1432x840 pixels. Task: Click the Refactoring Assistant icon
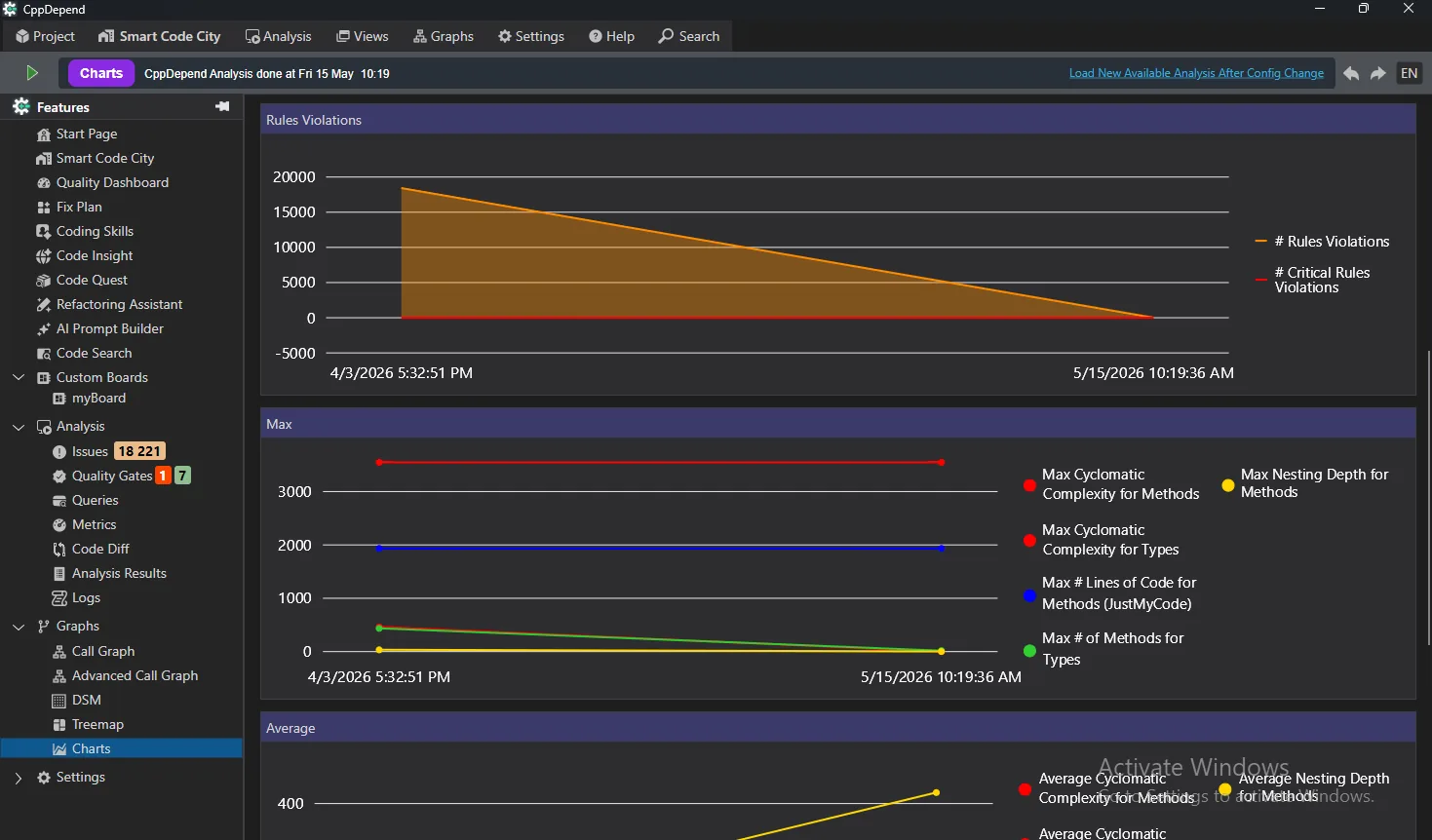[x=43, y=304]
